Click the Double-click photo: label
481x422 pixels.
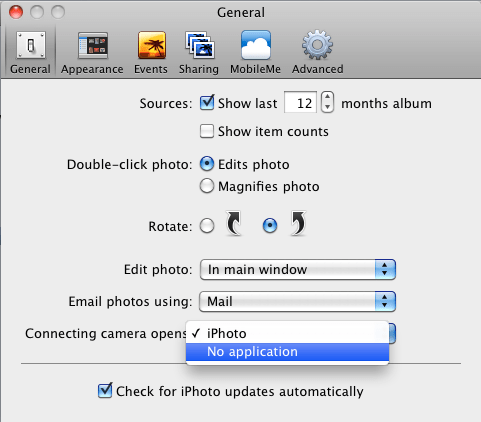[x=130, y=165]
